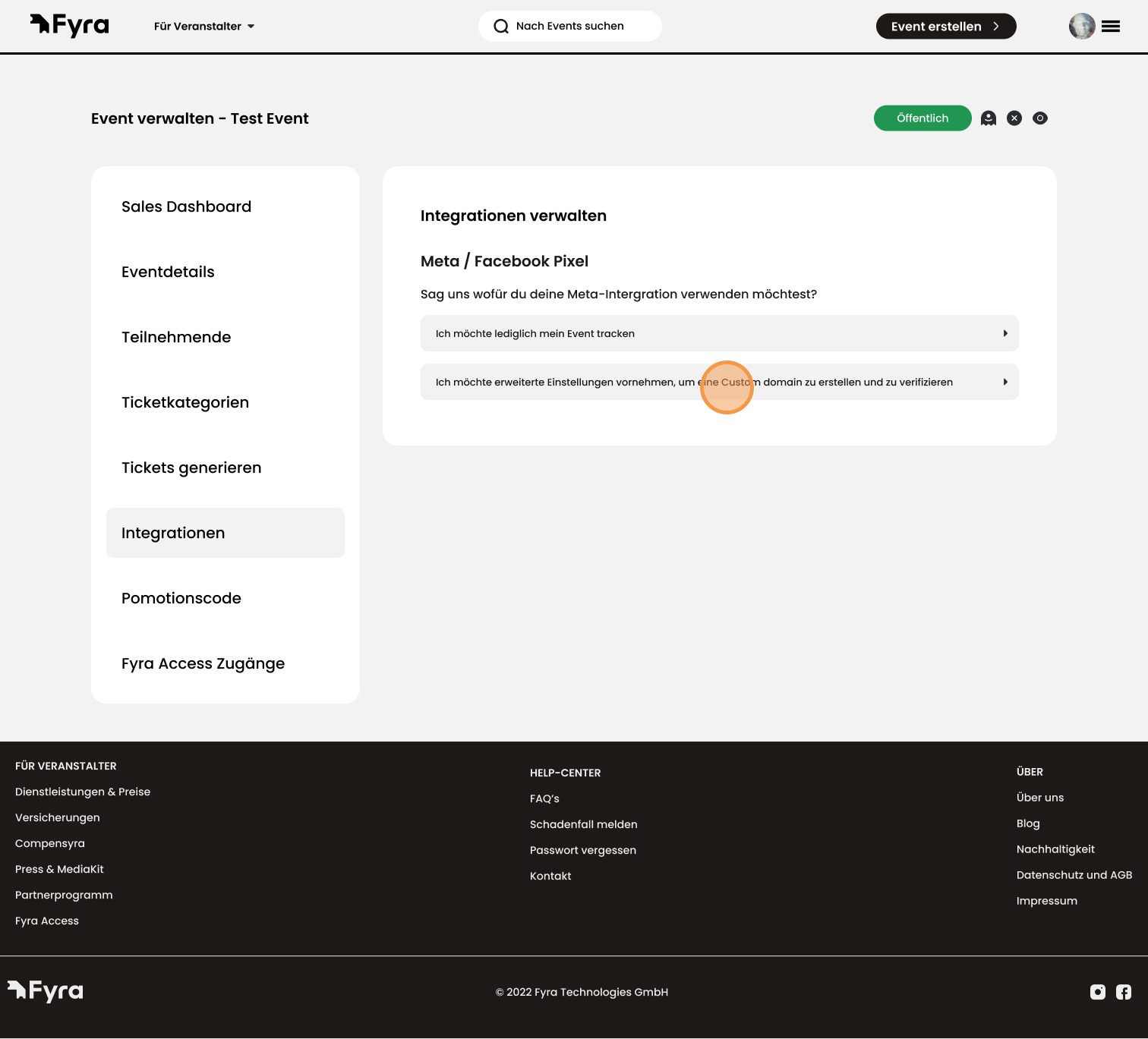Open Versicherungen footer link
This screenshot has width=1148, height=1039.
(58, 817)
